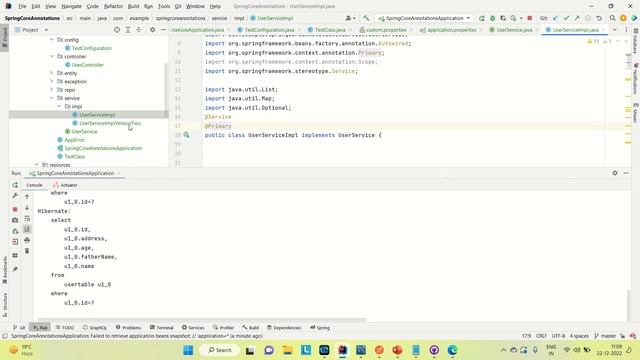Open the Services tool window
The image size is (640, 360).
[193, 327]
